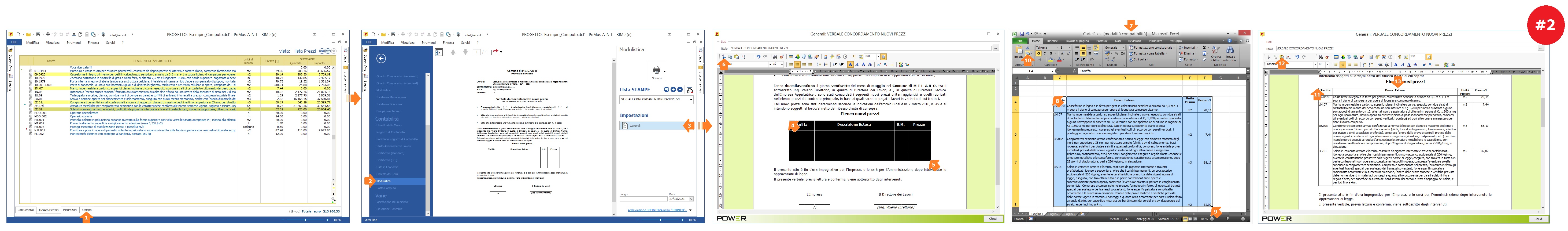Image resolution: width=1568 pixels, height=231 pixels.
Task: Click the zoom-out minus button in the Excel status bar
Action: pos(1212,219)
